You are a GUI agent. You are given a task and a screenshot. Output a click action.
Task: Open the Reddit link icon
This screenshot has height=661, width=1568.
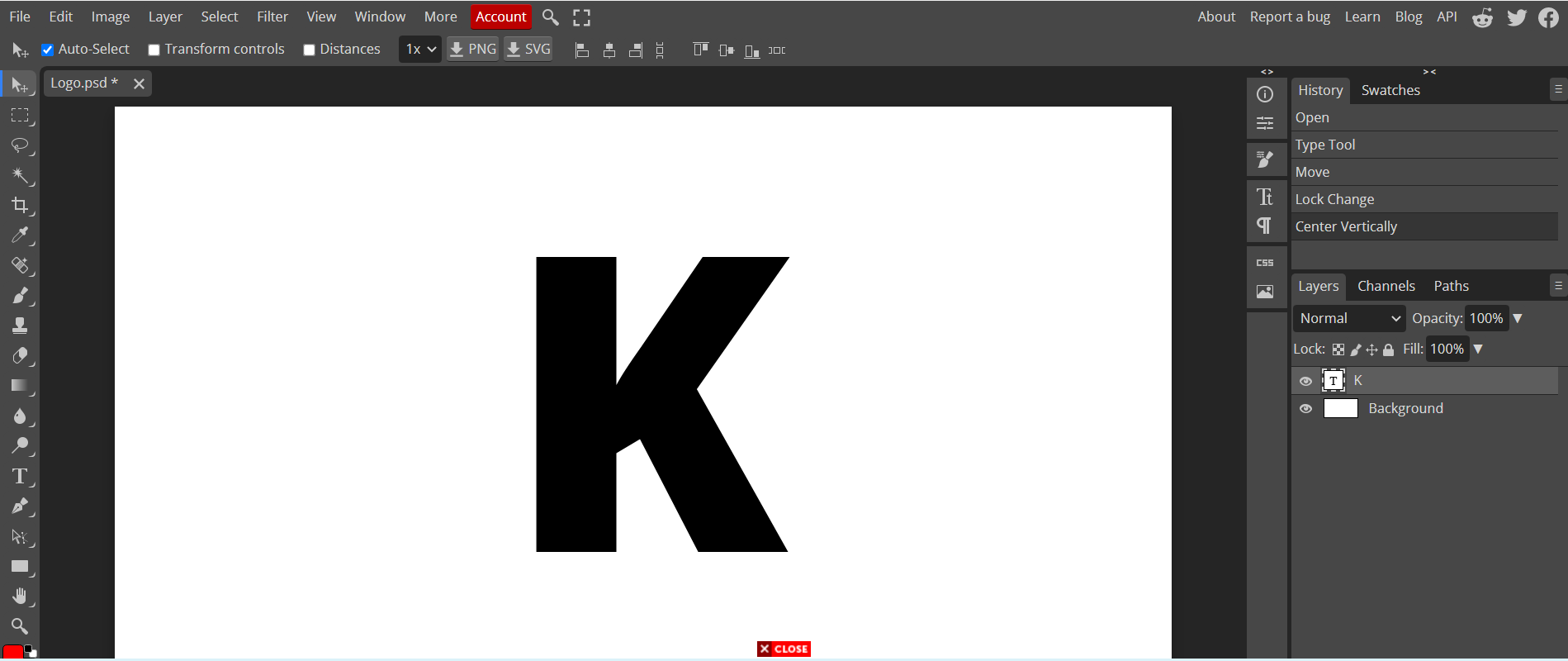[x=1483, y=17]
